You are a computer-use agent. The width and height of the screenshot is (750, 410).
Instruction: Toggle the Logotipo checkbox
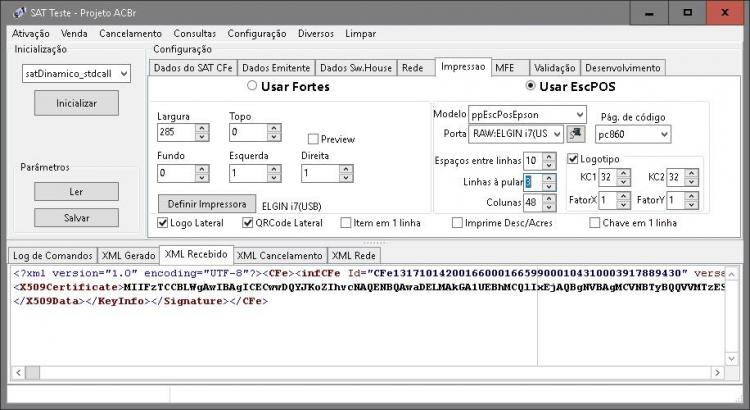[573, 159]
